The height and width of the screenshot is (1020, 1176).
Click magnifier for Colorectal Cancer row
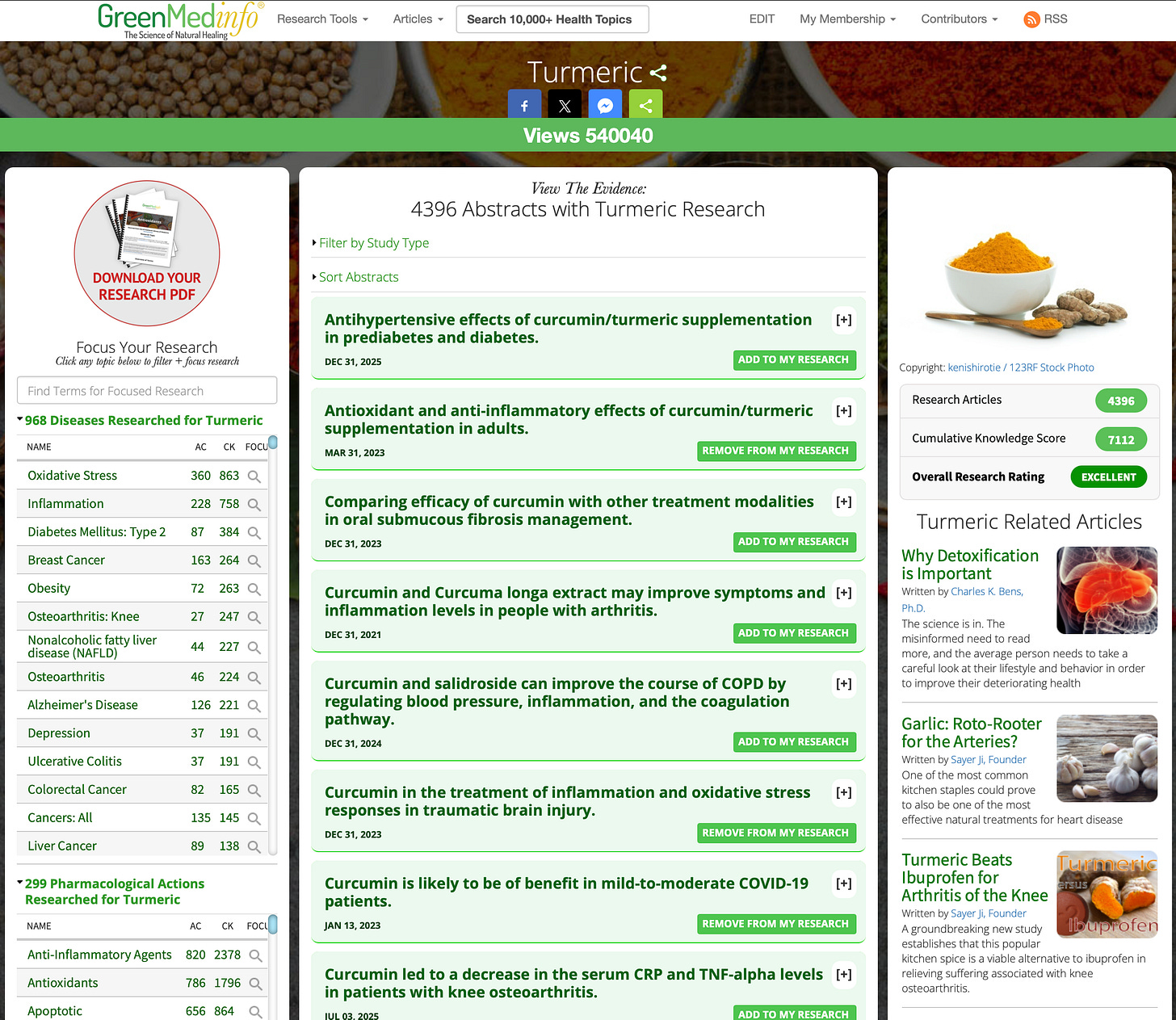click(254, 791)
